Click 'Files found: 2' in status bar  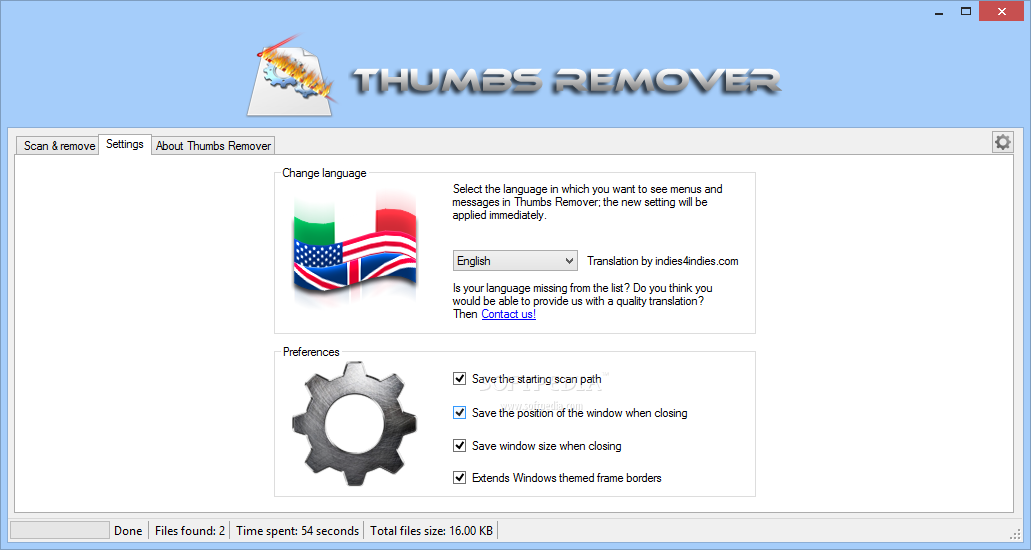[x=190, y=531]
